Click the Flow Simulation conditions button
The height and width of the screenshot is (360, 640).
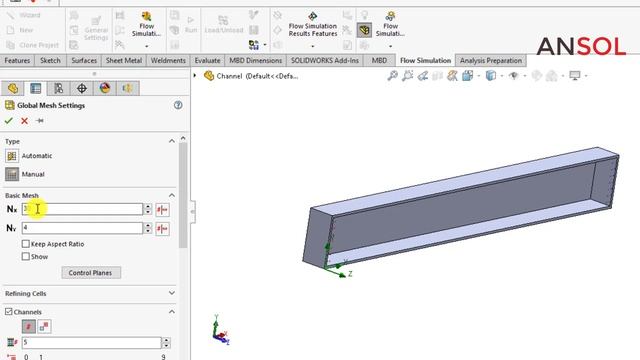(146, 24)
